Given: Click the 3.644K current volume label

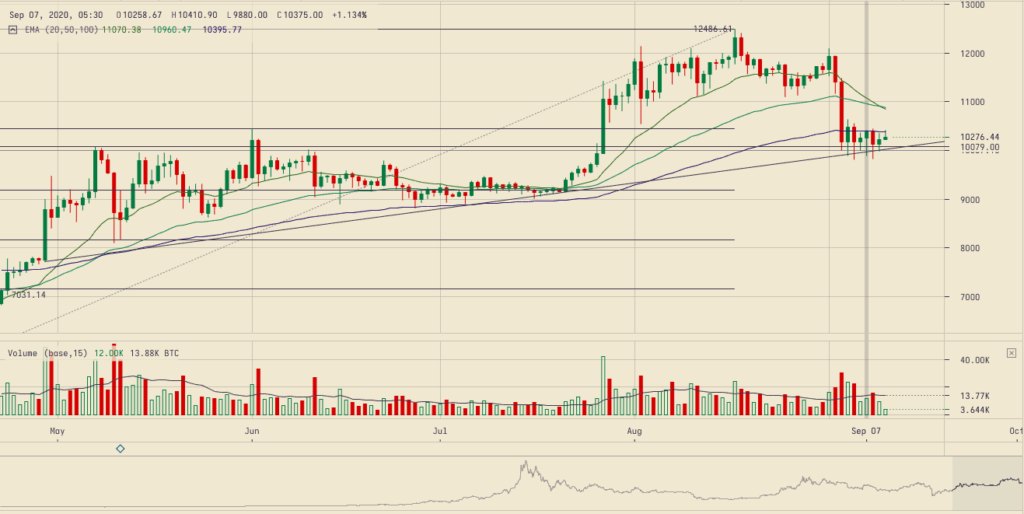Looking at the screenshot, I should [x=975, y=410].
